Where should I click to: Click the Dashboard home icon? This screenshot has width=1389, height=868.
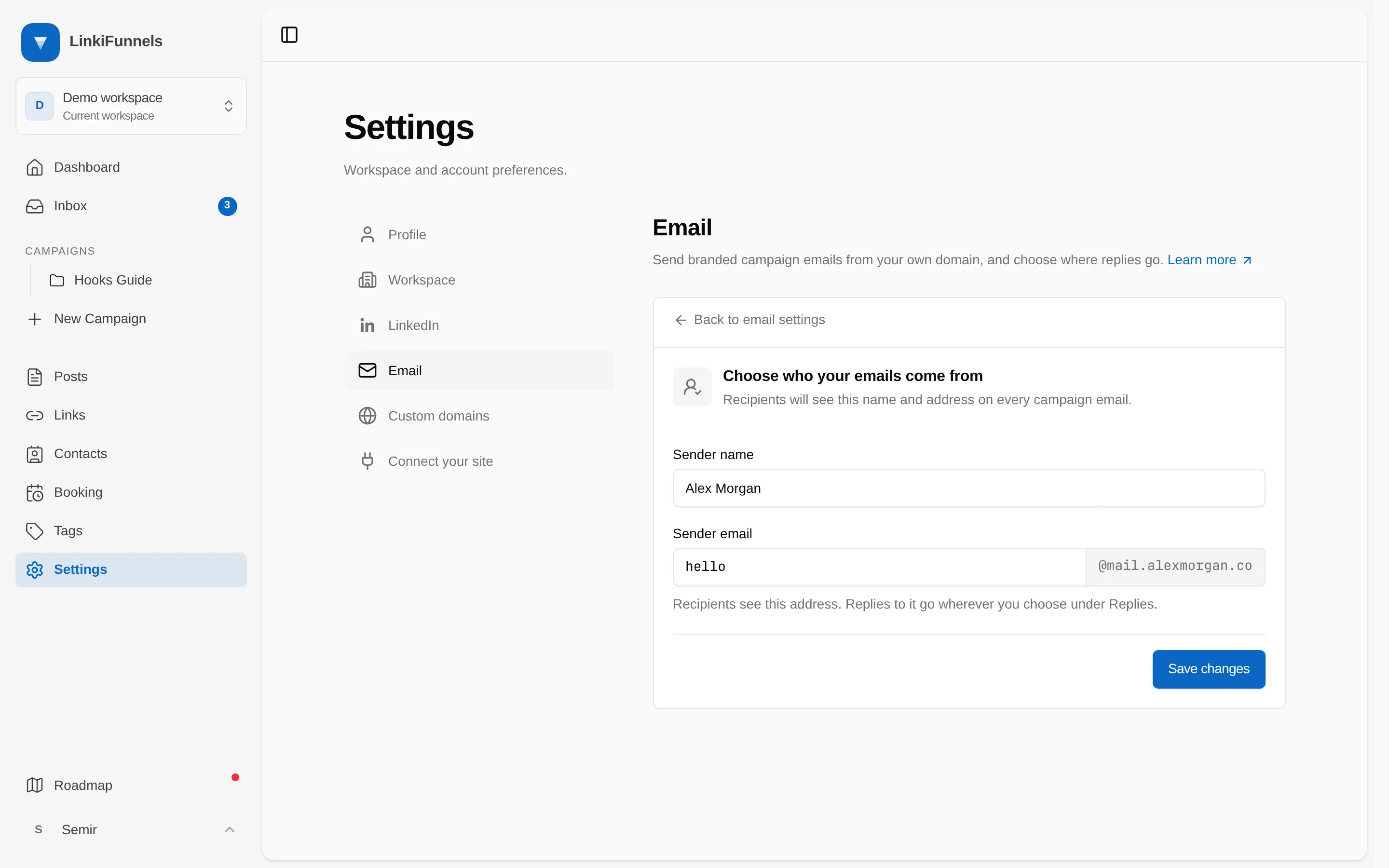click(34, 168)
